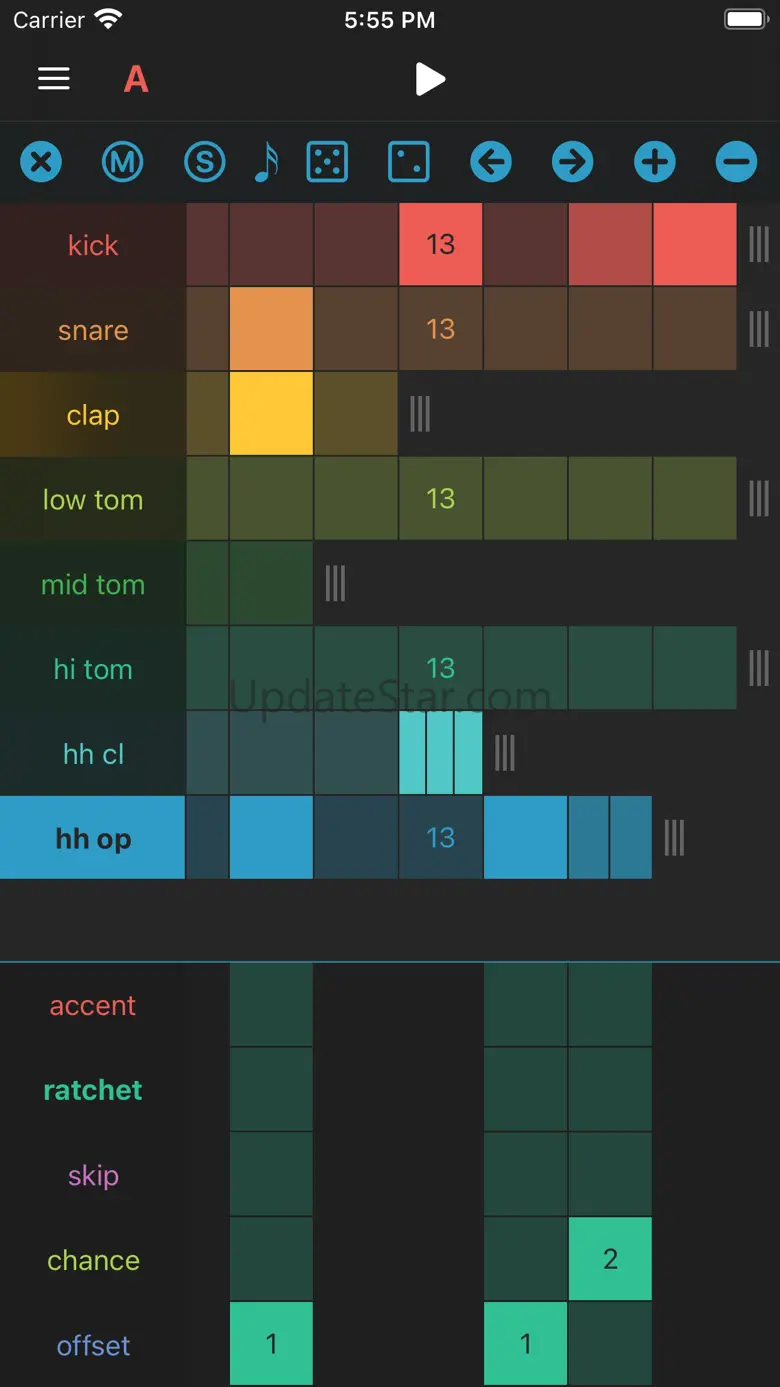780x1387 pixels.
Task: Select pattern A label
Action: 136,78
